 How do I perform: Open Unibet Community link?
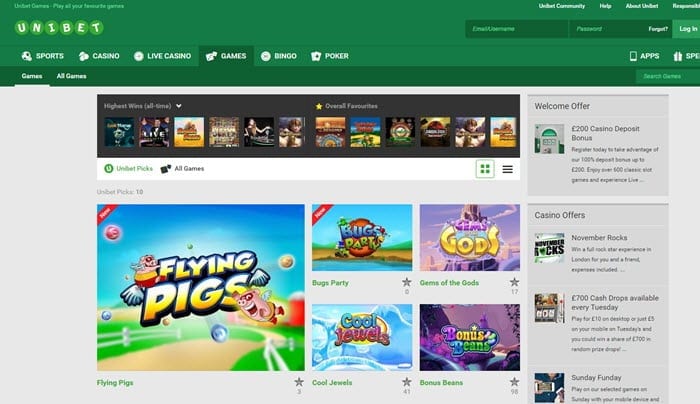pos(562,6)
